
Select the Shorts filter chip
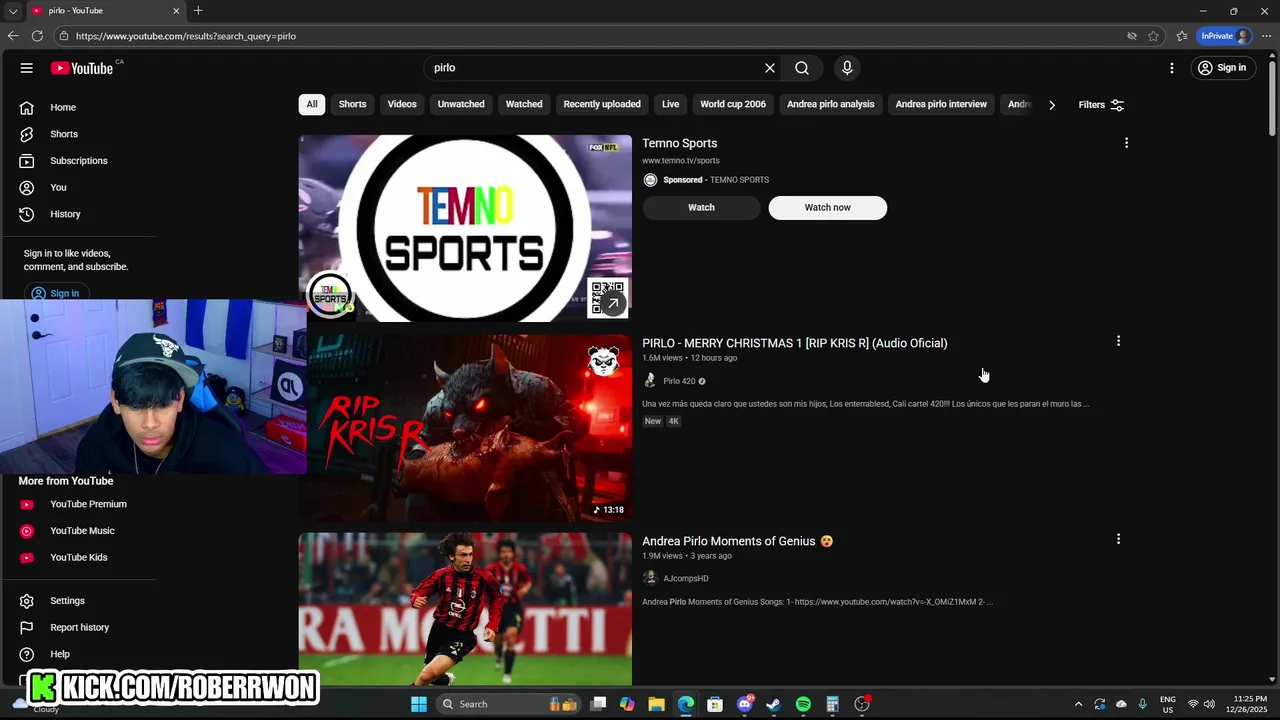pyautogui.click(x=352, y=104)
